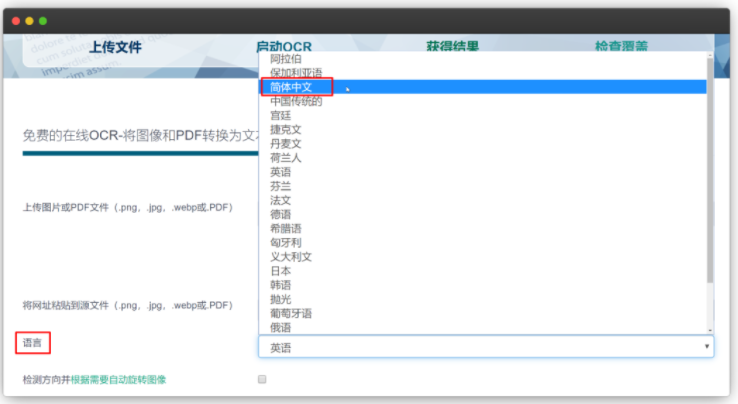738x404 pixels.
Task: Toggle the auto-rotate image checkbox
Action: tap(262, 379)
